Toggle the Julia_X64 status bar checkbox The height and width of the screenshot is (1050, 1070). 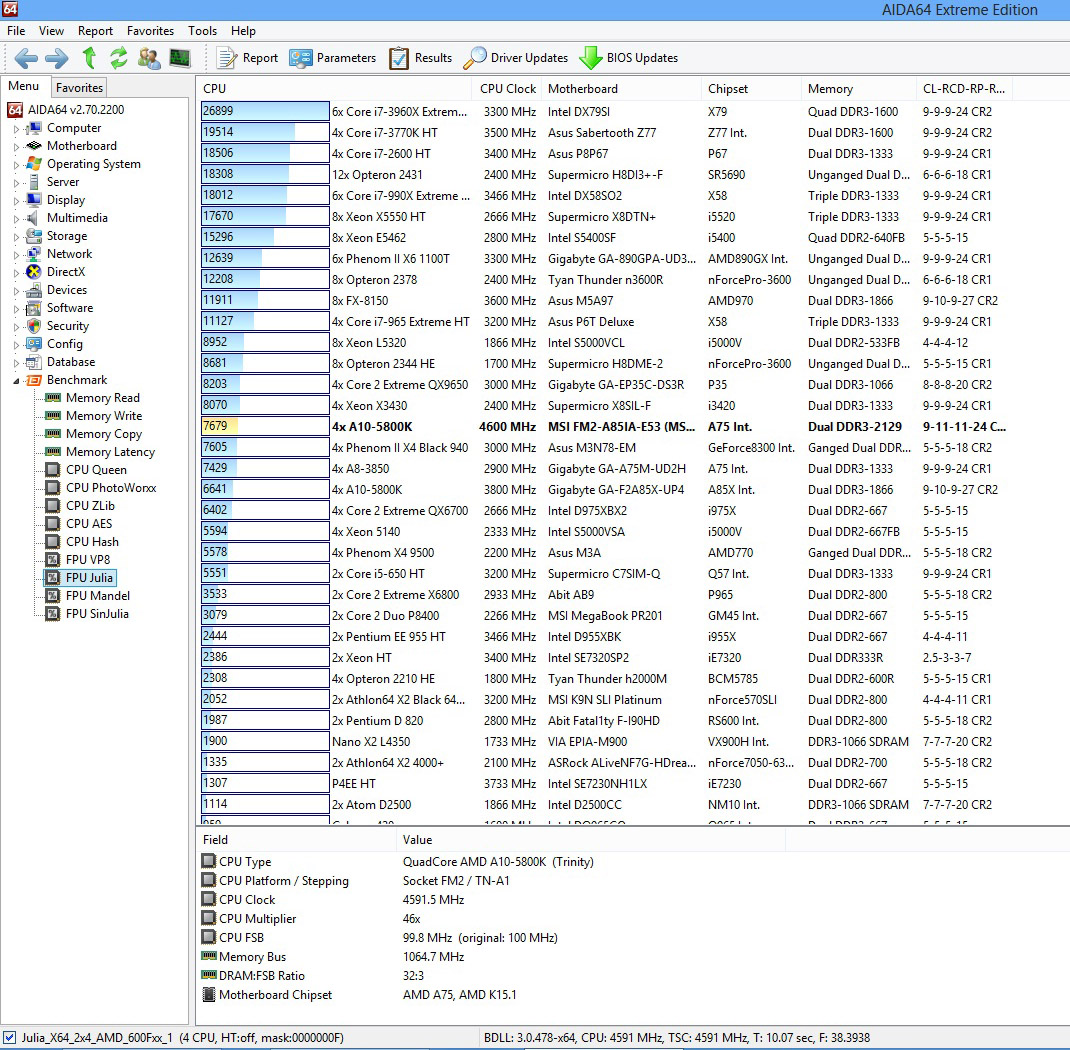(10, 1038)
